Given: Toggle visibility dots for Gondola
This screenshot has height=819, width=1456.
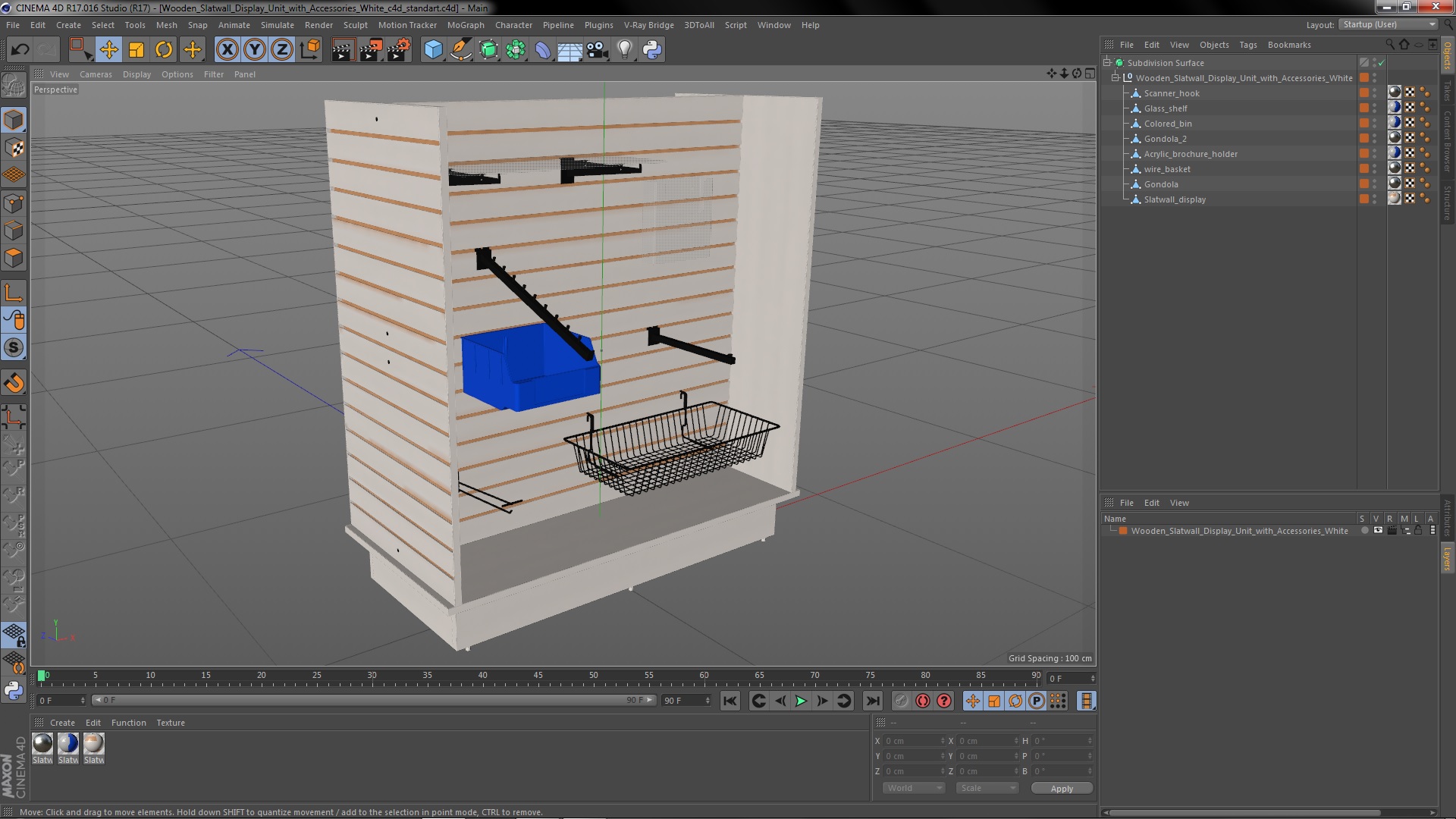Looking at the screenshot, I should coord(1374,184).
